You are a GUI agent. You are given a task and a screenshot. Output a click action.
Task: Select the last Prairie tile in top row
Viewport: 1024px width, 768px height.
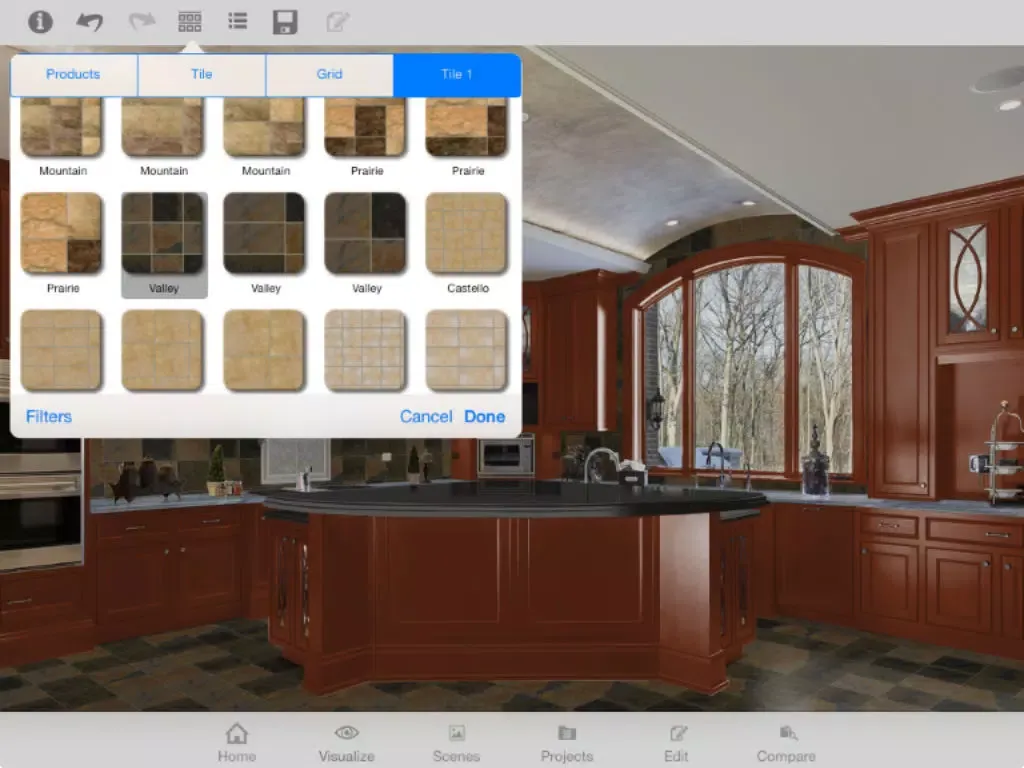click(466, 127)
